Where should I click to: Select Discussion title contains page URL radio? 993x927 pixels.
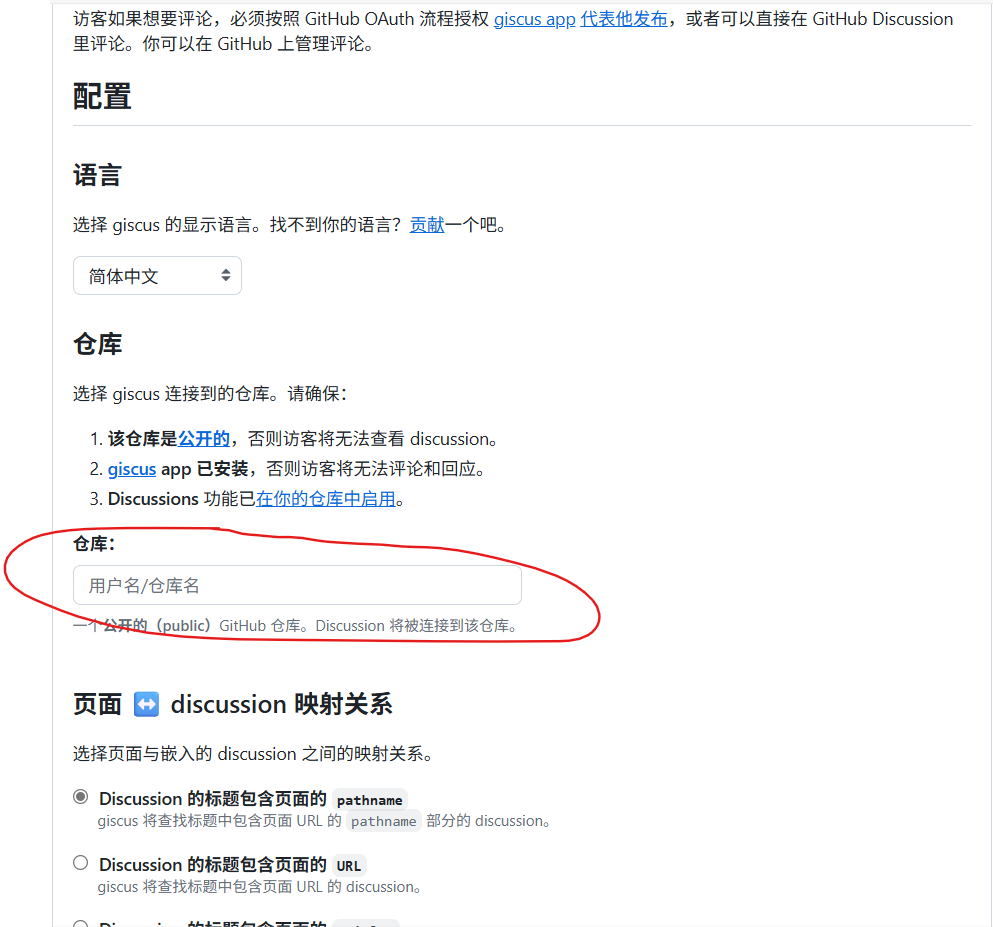tap(80, 862)
